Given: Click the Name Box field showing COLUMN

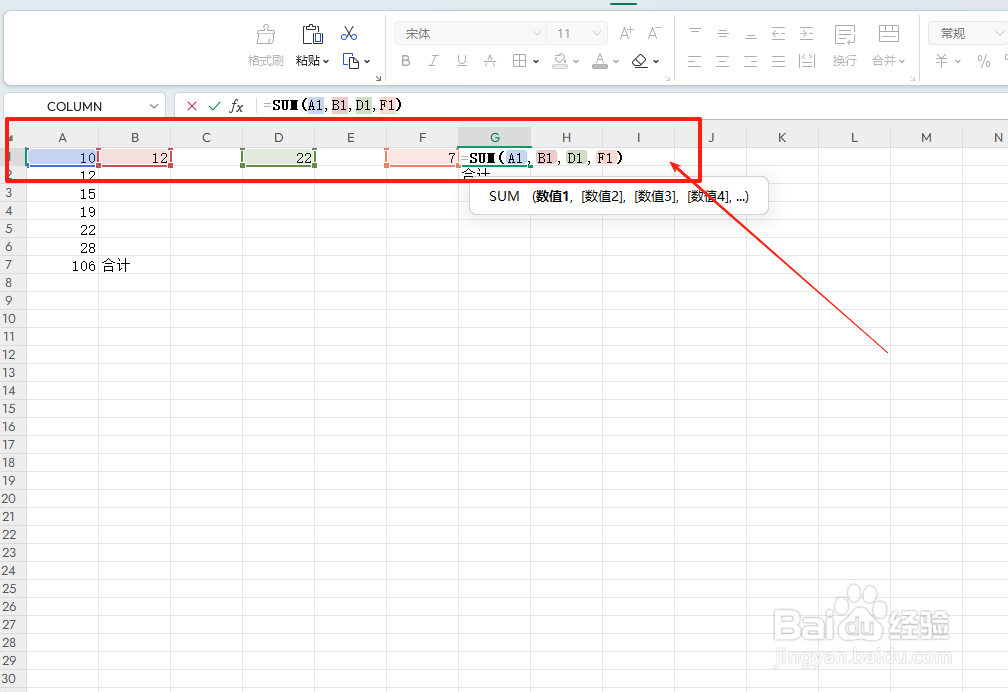Looking at the screenshot, I should (74, 106).
